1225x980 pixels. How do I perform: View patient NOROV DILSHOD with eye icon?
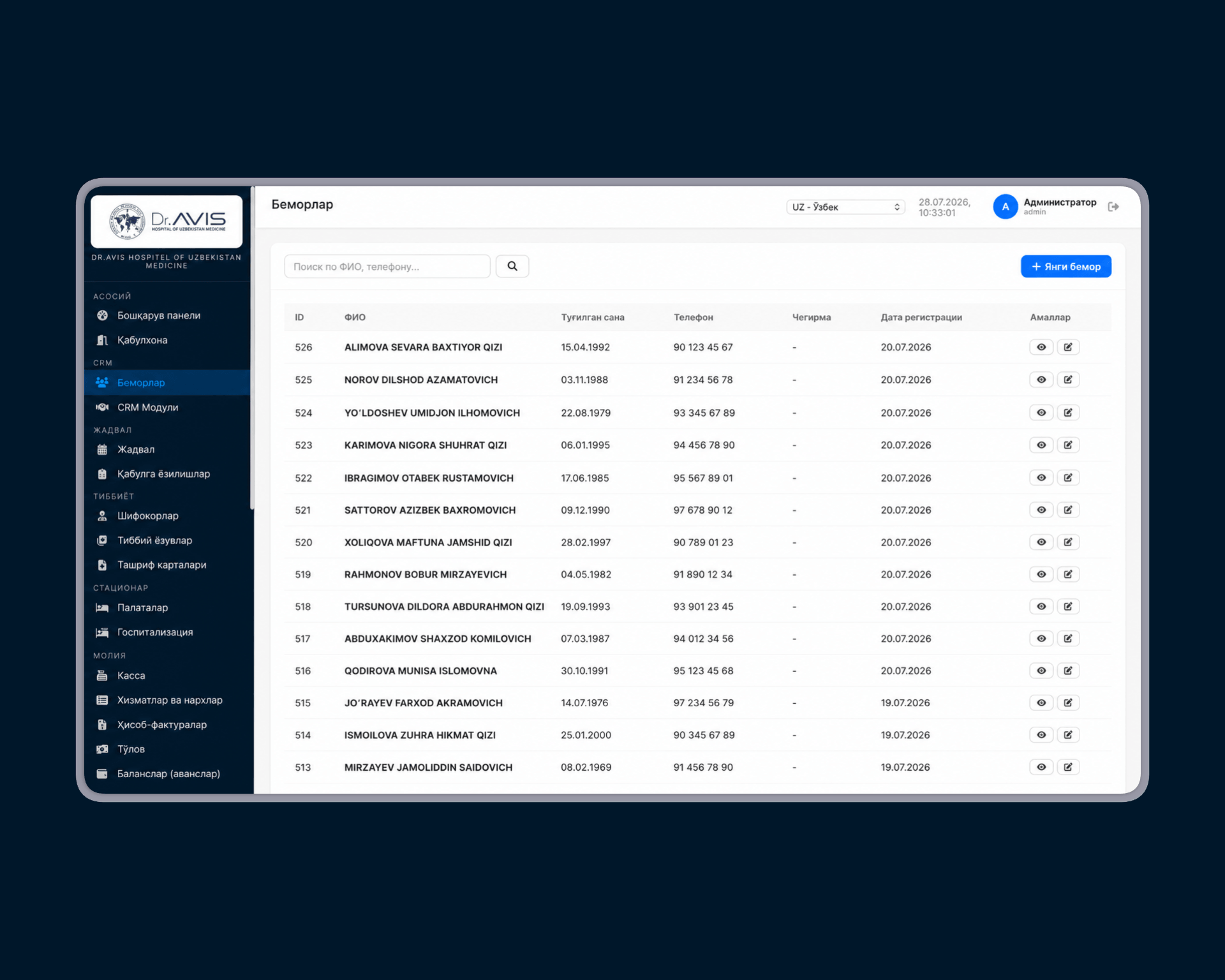[1041, 380]
